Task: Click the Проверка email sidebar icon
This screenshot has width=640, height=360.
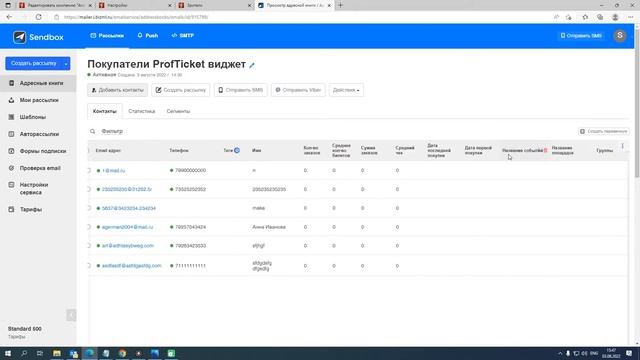Action: pos(11,168)
